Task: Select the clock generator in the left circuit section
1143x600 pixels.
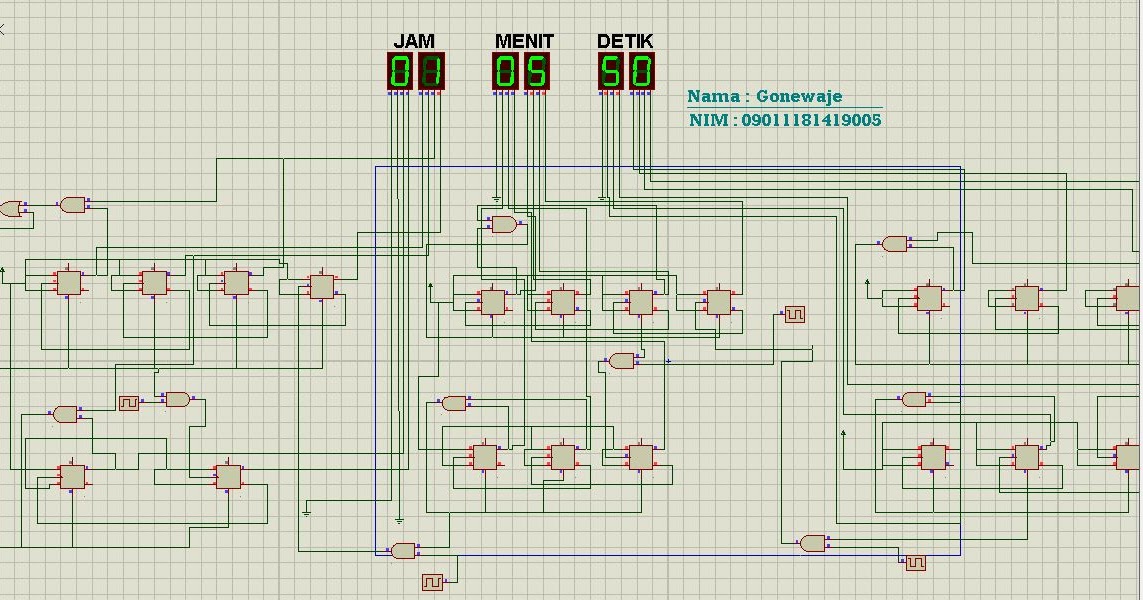Action: [129, 402]
